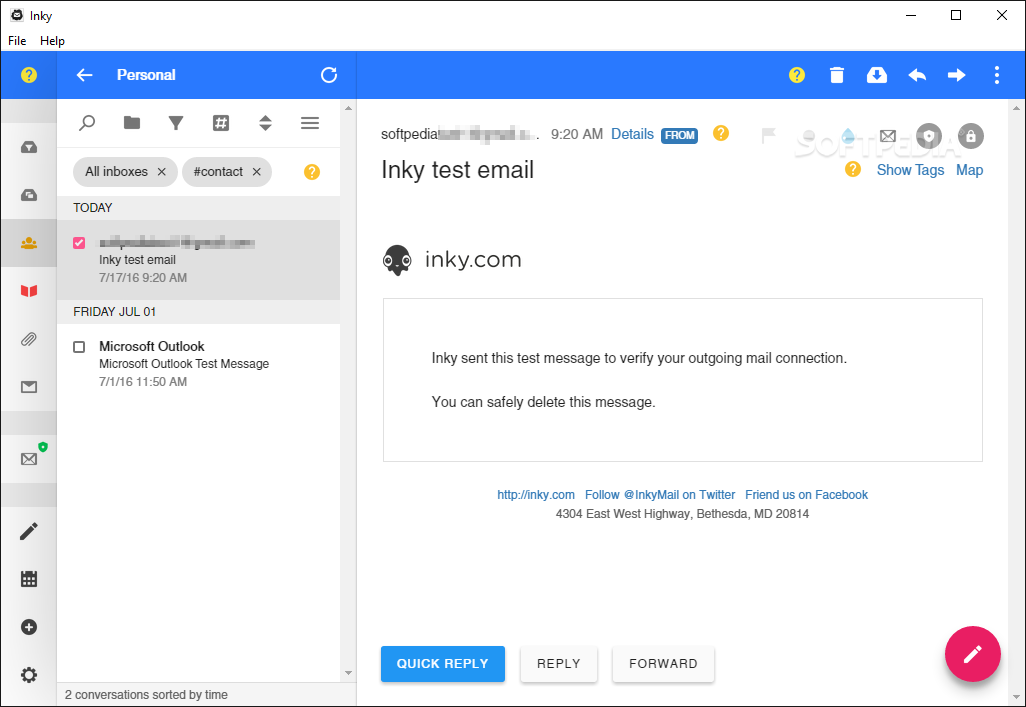This screenshot has height=707, width=1026.
Task: Click the Map link
Action: click(969, 170)
